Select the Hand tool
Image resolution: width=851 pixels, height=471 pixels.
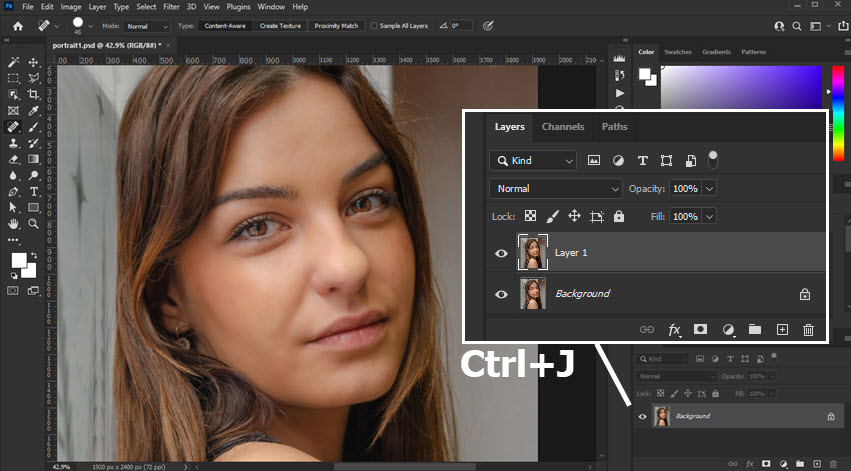pos(14,224)
